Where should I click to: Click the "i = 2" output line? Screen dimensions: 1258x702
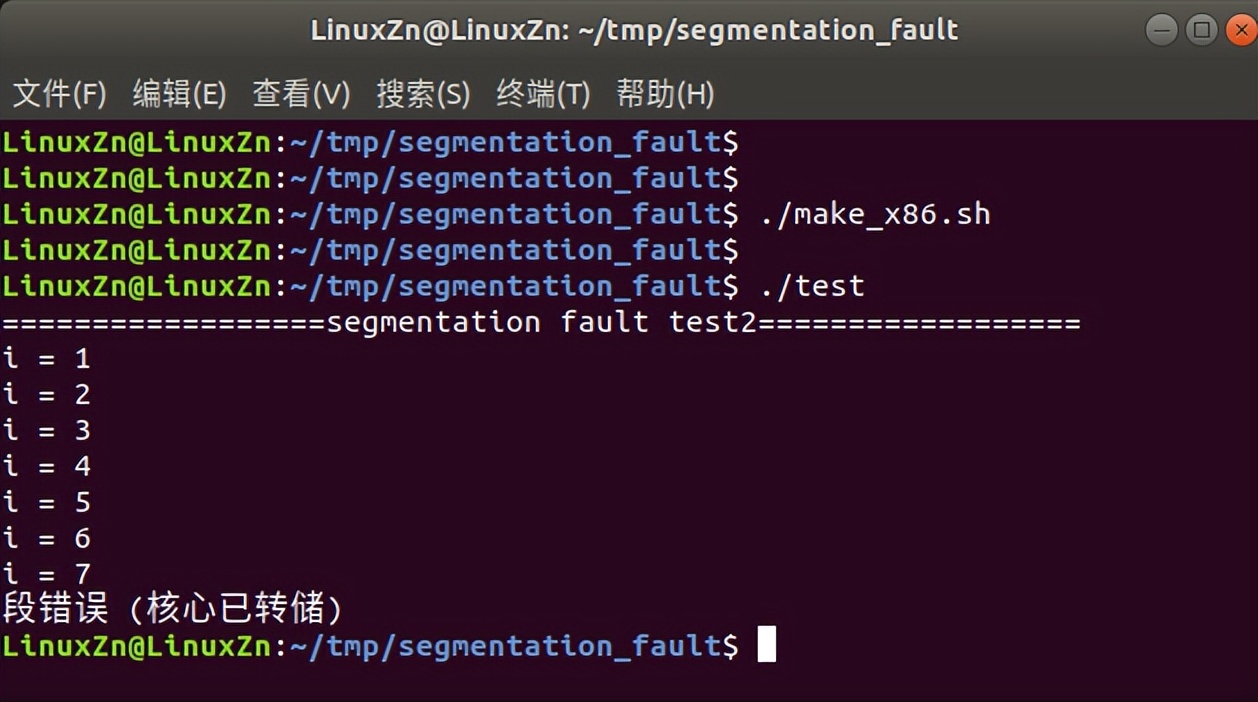pyautogui.click(x=47, y=394)
